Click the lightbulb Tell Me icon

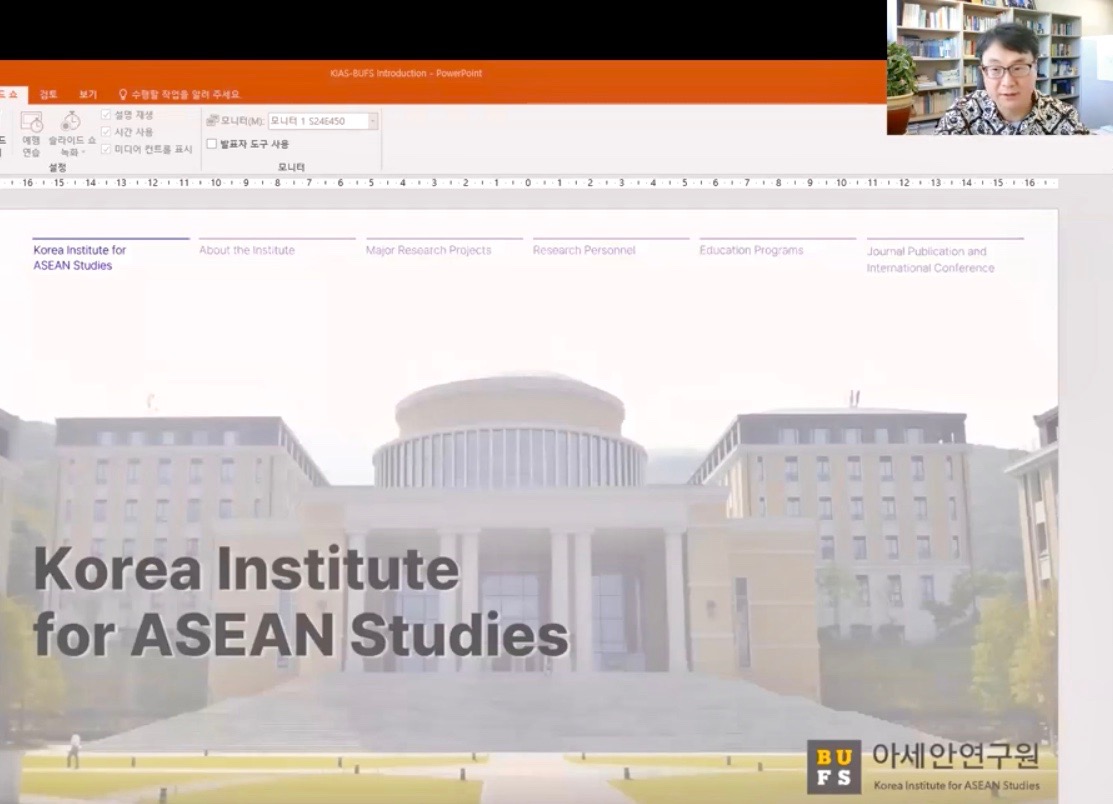[123, 94]
